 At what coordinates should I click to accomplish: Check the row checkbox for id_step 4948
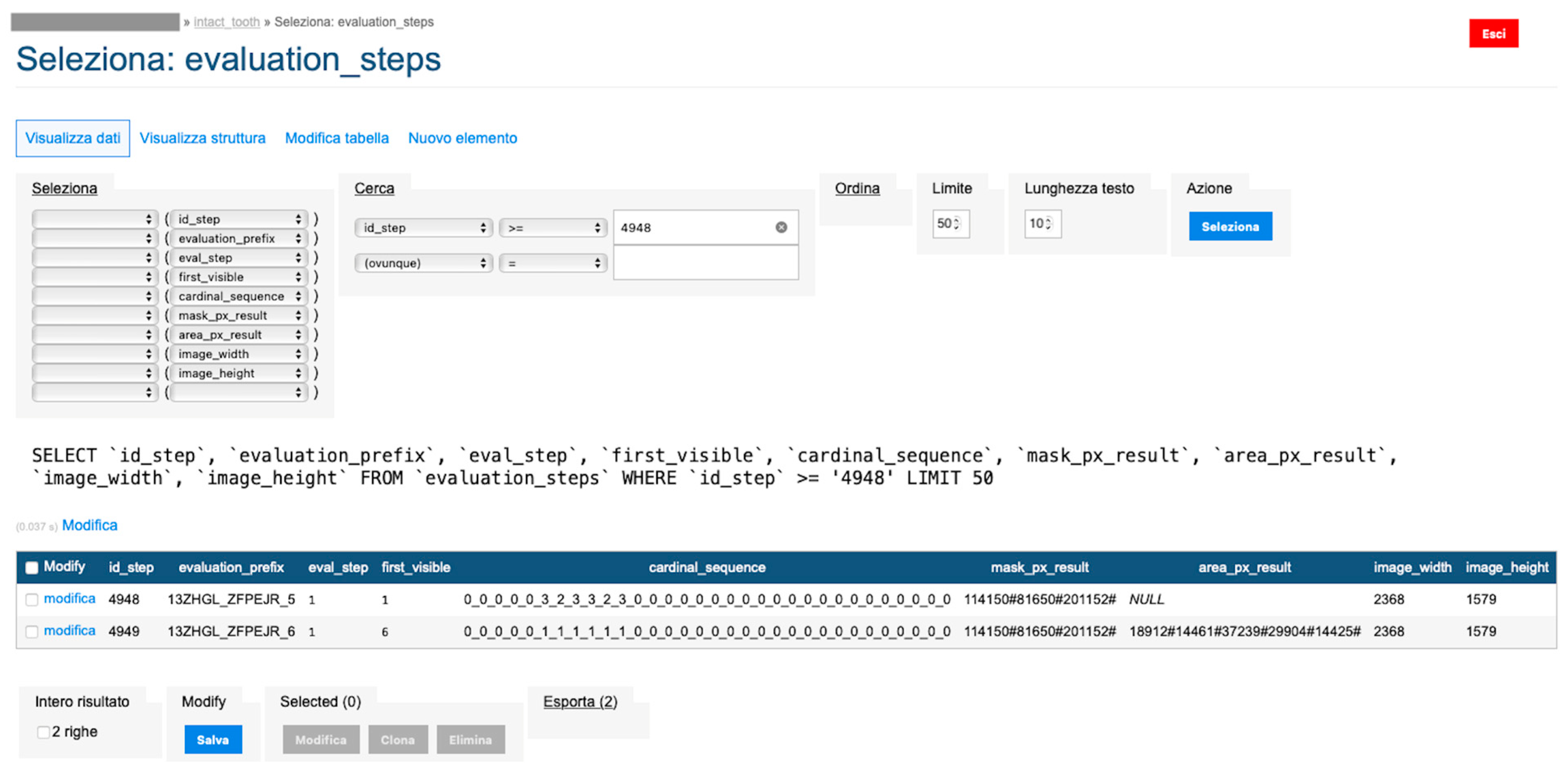pos(32,600)
